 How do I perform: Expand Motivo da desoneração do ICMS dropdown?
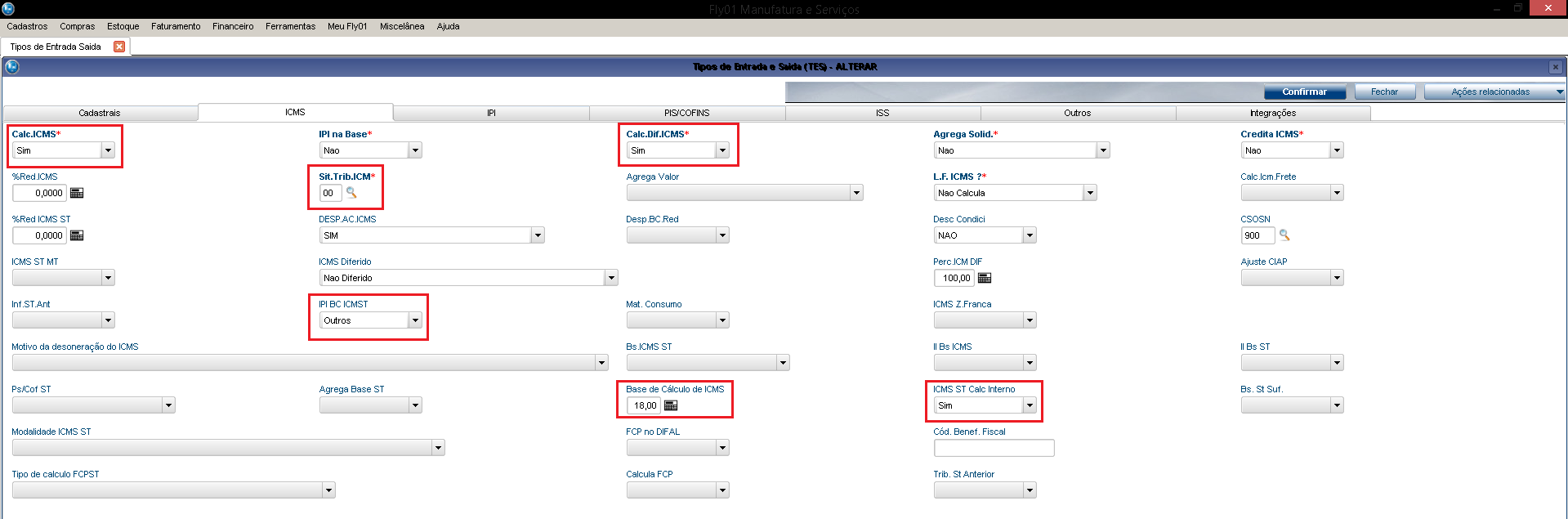[601, 363]
